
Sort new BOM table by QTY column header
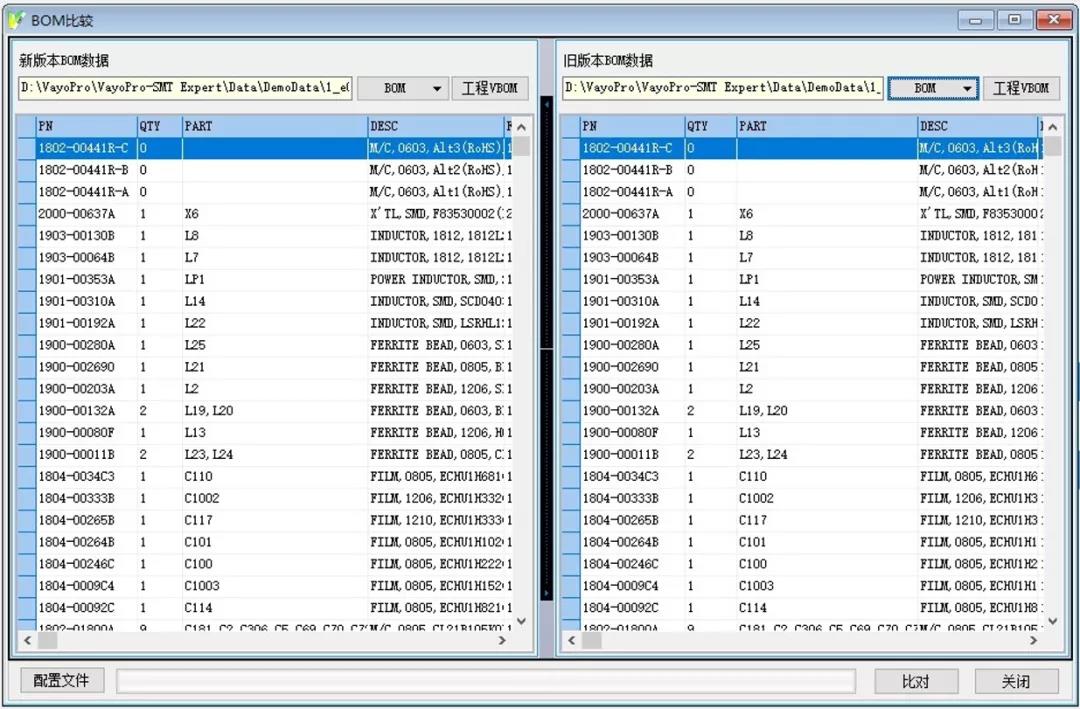(158, 127)
